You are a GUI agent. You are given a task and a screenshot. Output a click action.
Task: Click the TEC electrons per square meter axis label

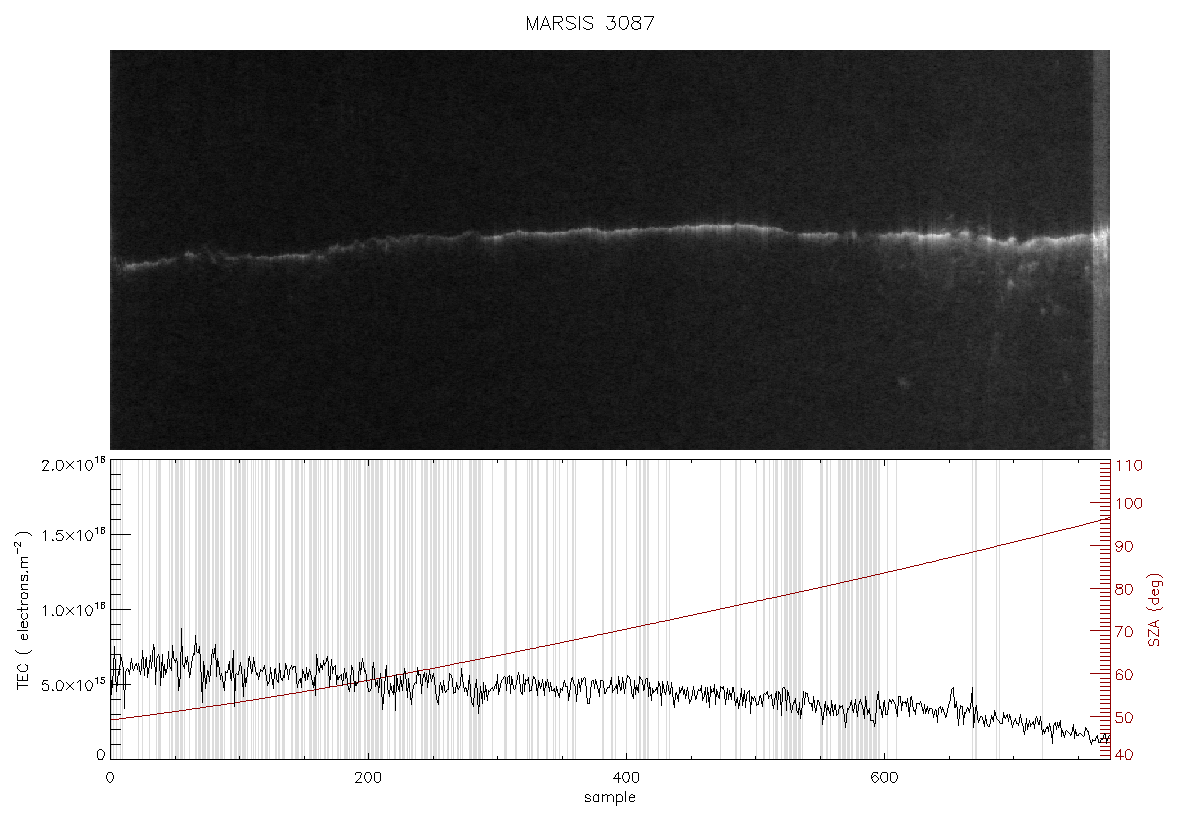point(24,610)
